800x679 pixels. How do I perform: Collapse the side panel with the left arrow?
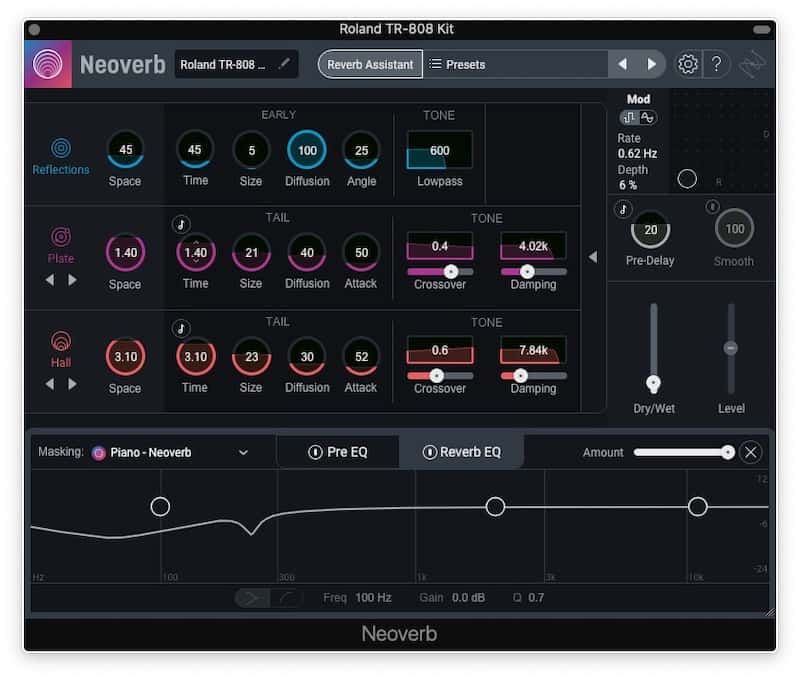tap(593, 257)
